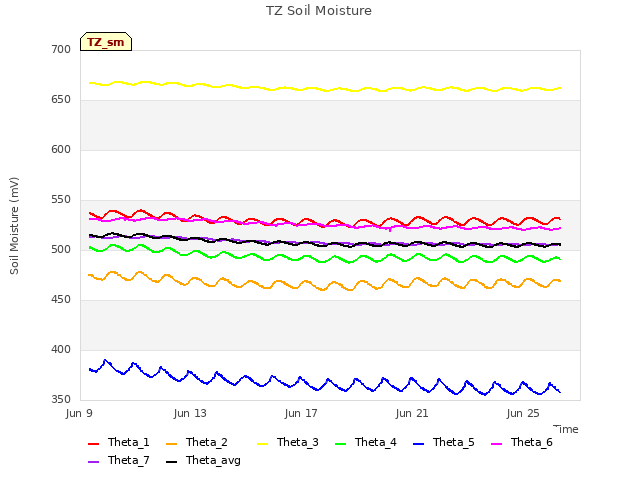
Task: Click the green Theta_4 legend swatch
Action: pyautogui.click(x=340, y=444)
